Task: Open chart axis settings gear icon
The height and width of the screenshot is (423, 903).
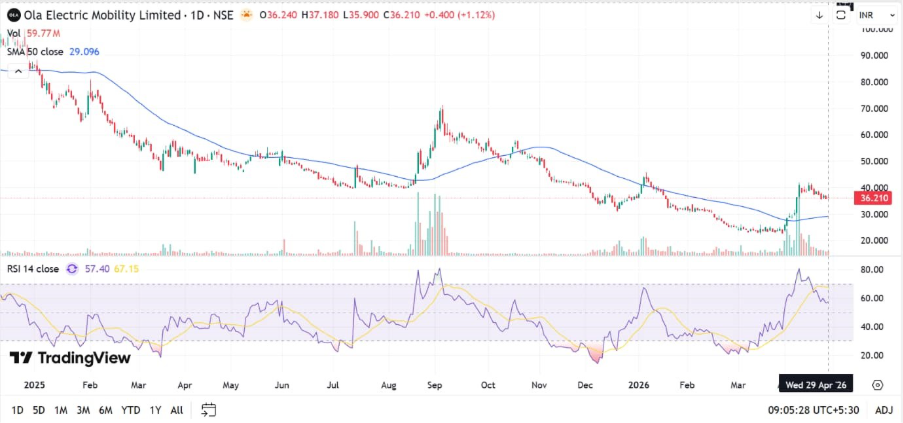Action: pos(876,384)
